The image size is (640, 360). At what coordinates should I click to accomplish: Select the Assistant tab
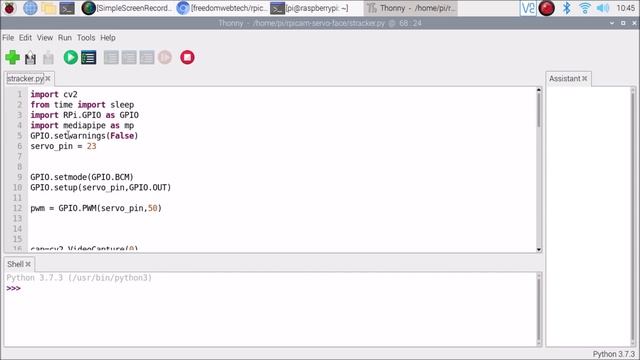tap(564, 78)
